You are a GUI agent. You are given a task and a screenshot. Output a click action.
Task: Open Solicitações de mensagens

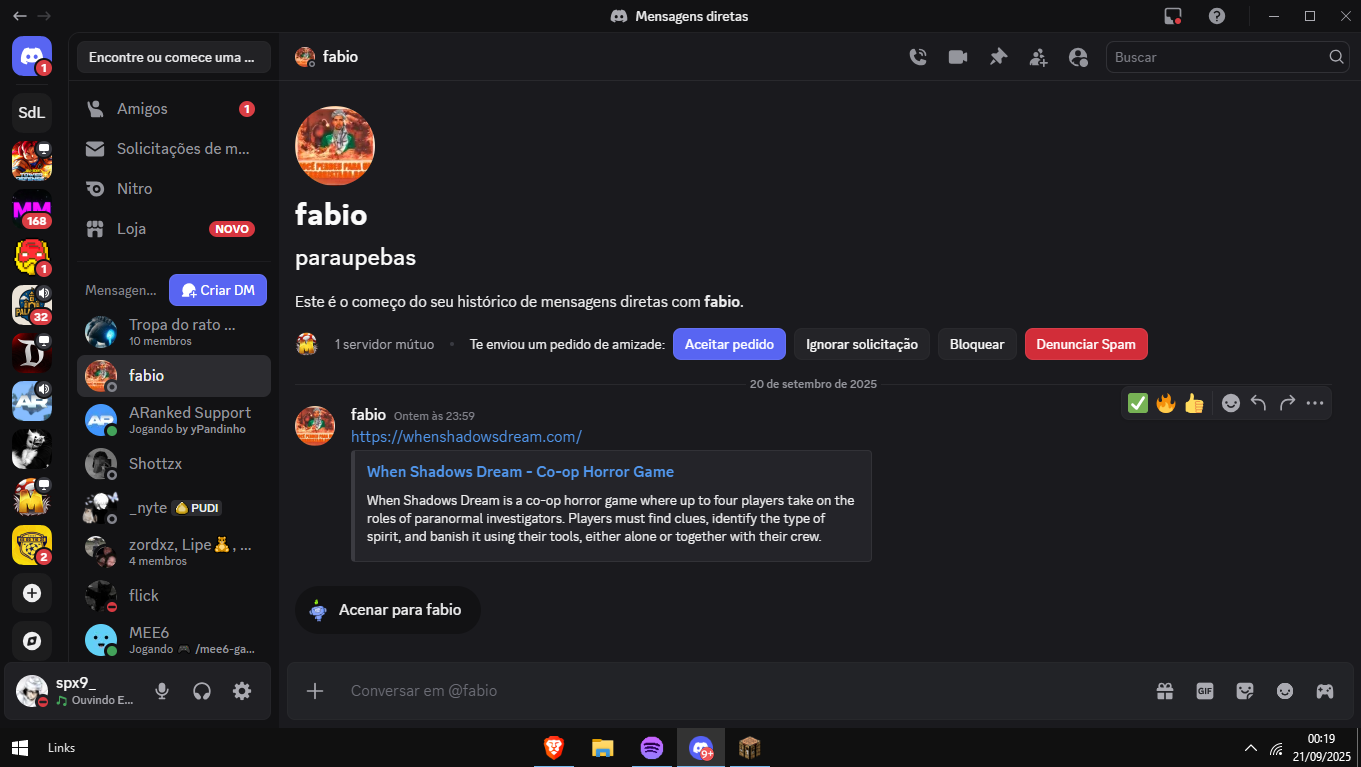(174, 149)
